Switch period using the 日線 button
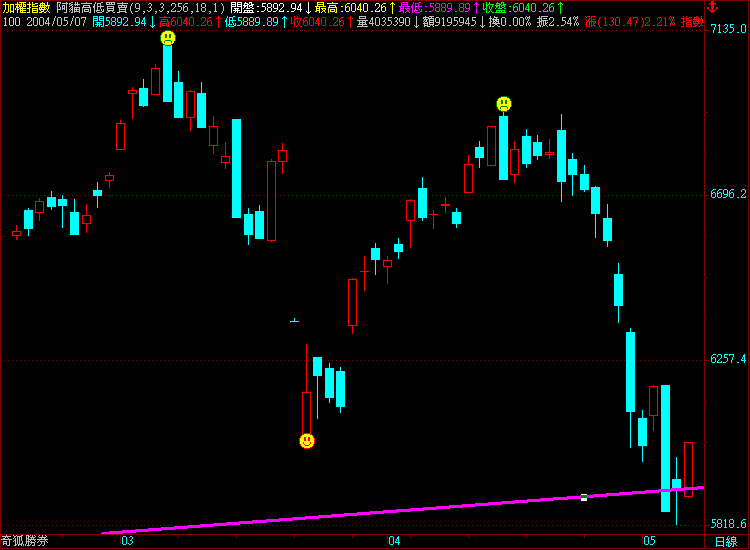The image size is (750, 550). click(726, 541)
